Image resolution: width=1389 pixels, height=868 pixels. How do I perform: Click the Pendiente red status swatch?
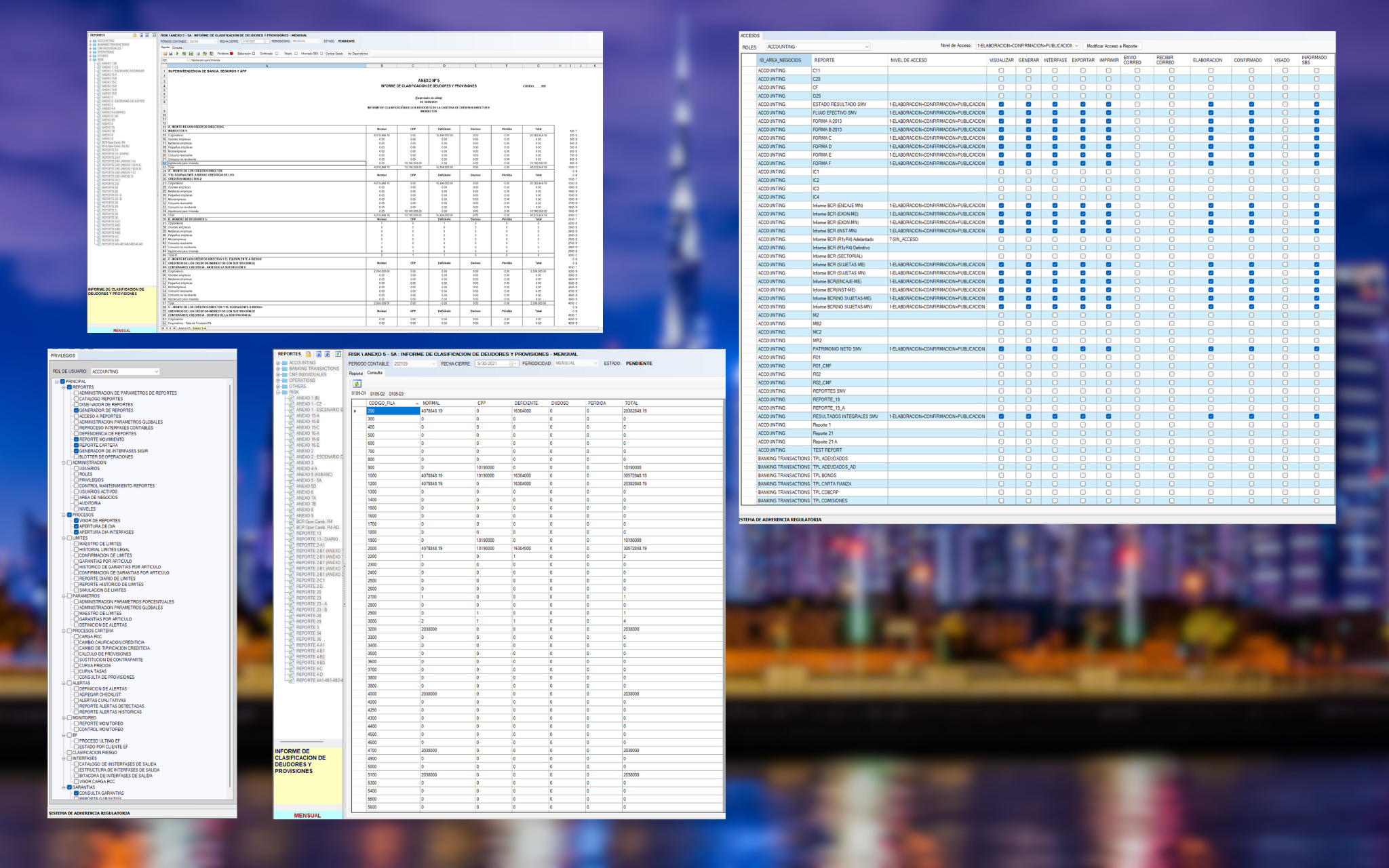point(231,54)
